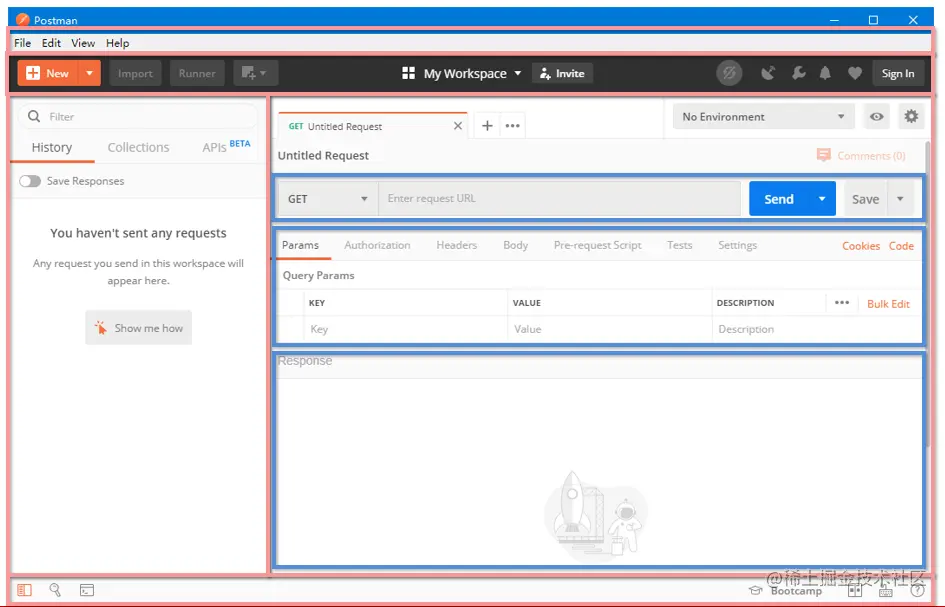Open the View menu
Image resolution: width=945 pixels, height=607 pixels.
click(83, 43)
